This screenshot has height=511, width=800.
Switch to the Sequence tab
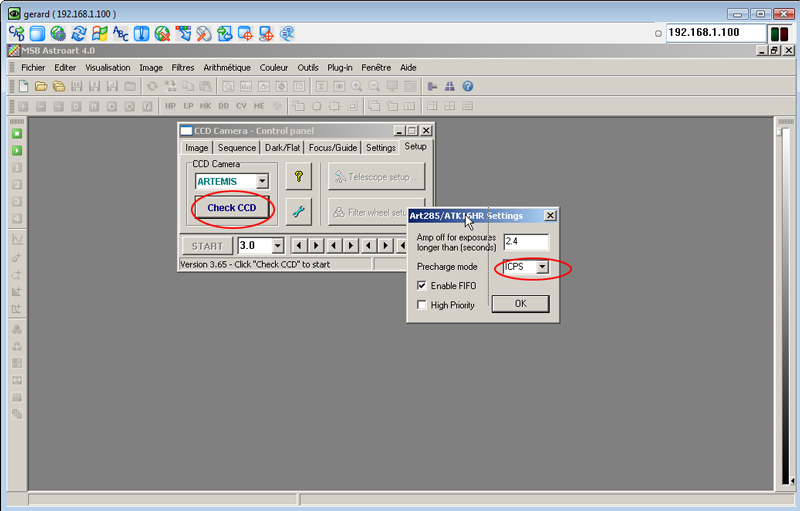[237, 148]
